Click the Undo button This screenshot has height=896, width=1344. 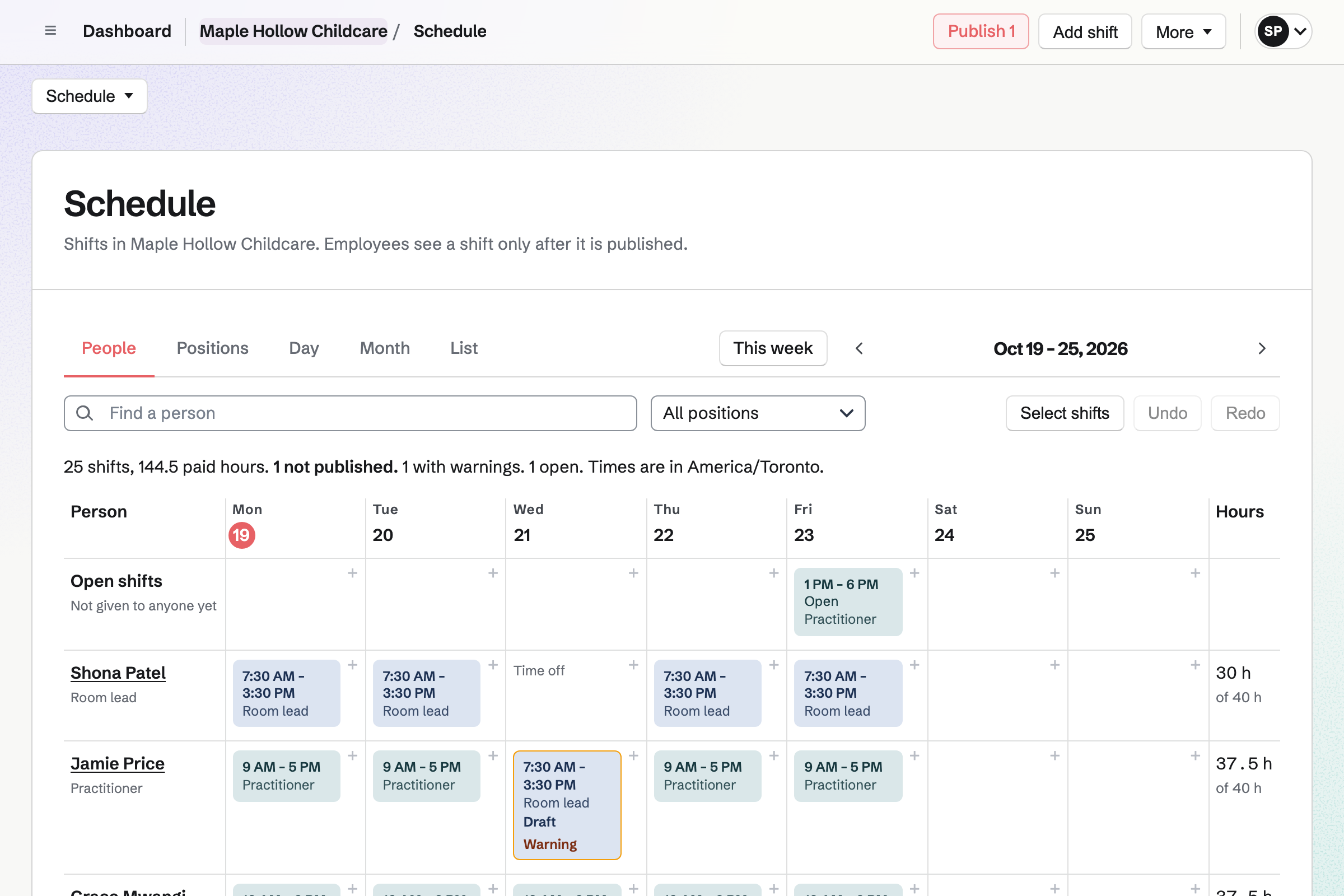(1168, 413)
